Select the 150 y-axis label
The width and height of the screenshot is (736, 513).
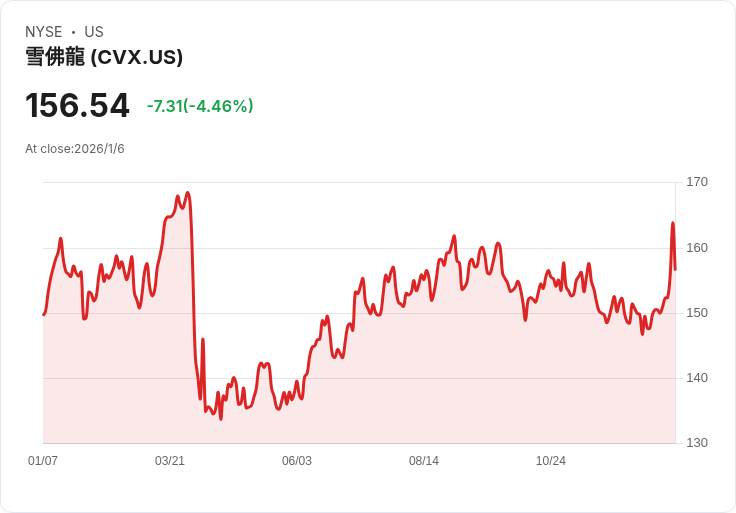(x=697, y=313)
